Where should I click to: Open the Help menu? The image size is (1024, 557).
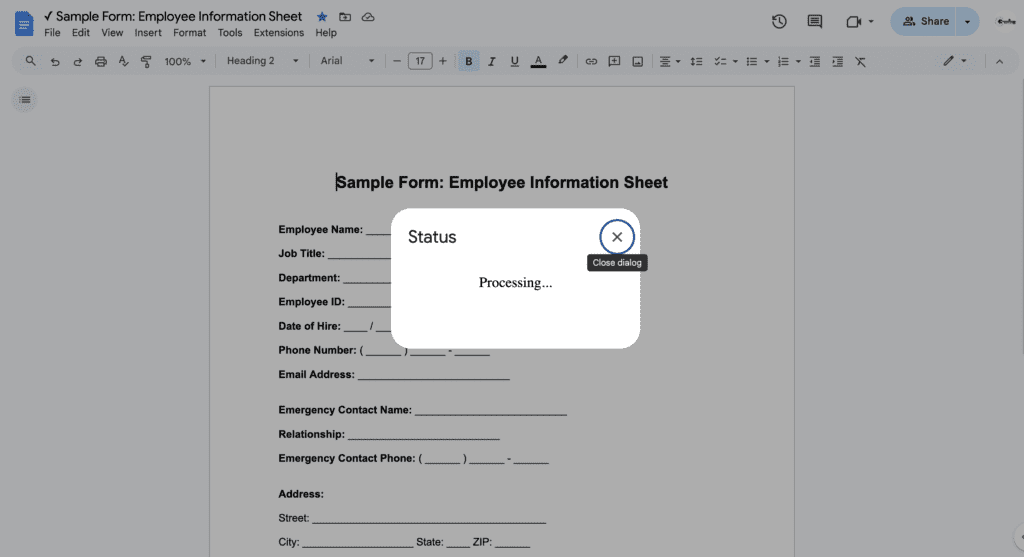point(326,33)
